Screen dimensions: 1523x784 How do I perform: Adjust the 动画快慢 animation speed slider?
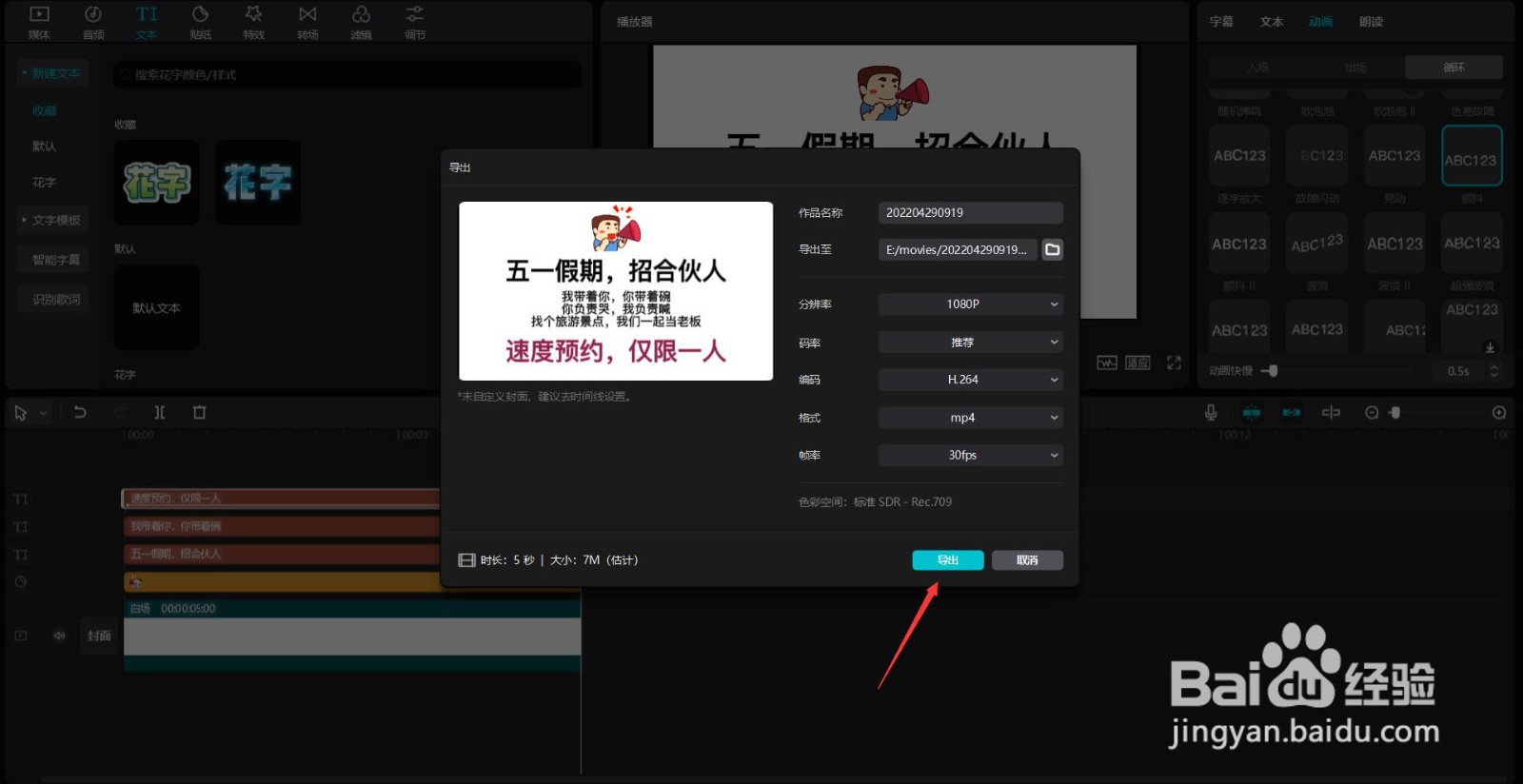pyautogui.click(x=1273, y=371)
